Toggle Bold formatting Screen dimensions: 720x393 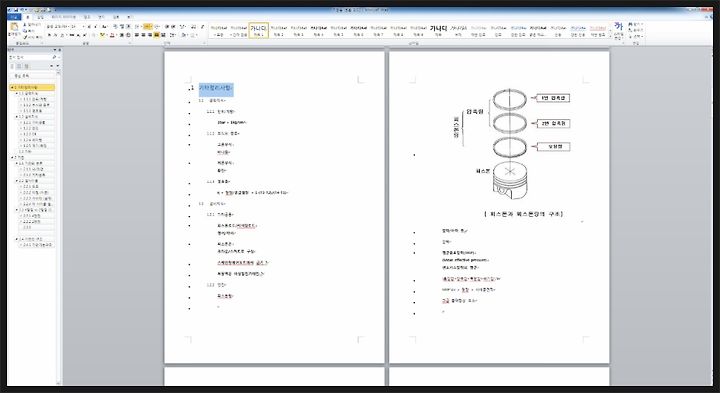click(49, 35)
